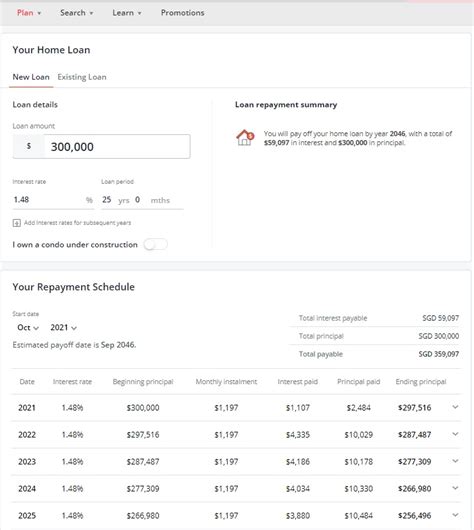Image resolution: width=474 pixels, height=530 pixels.
Task: Switch to the Existing Loan tab
Action: pos(82,77)
